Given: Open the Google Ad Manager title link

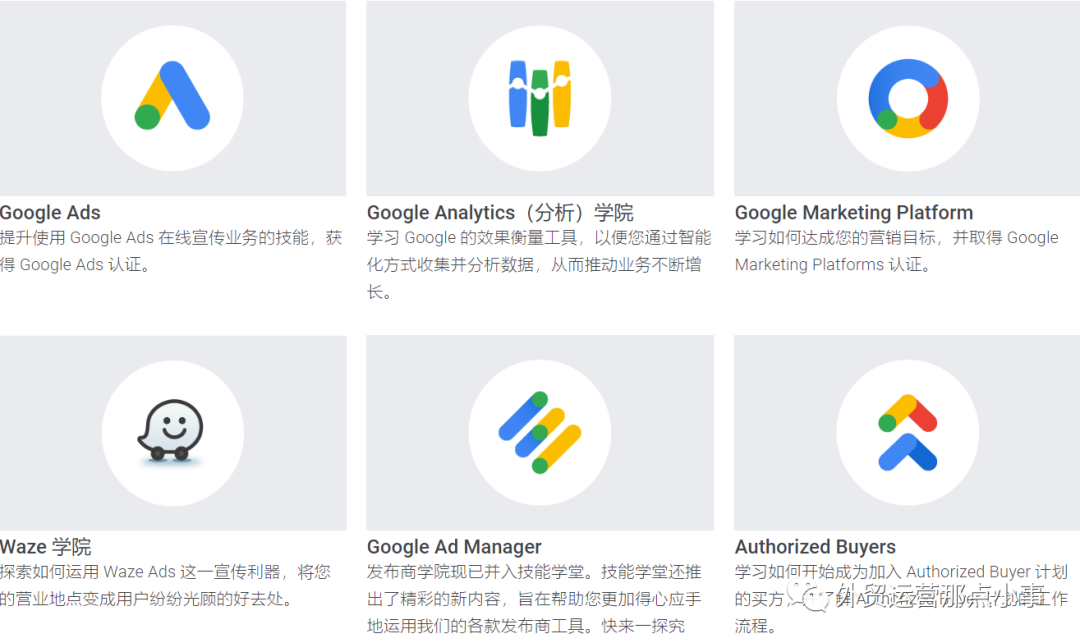Looking at the screenshot, I should coord(454,547).
